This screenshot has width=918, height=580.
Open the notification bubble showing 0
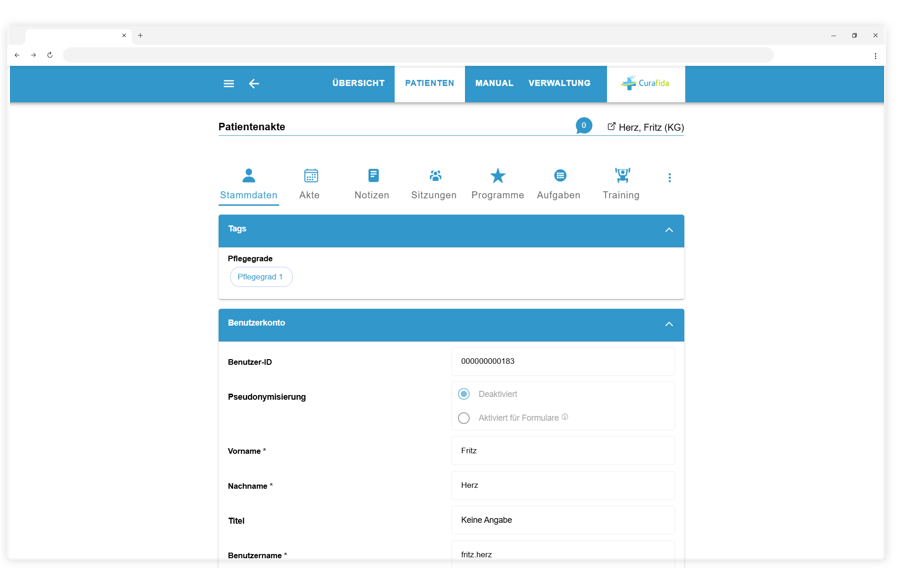pos(583,125)
